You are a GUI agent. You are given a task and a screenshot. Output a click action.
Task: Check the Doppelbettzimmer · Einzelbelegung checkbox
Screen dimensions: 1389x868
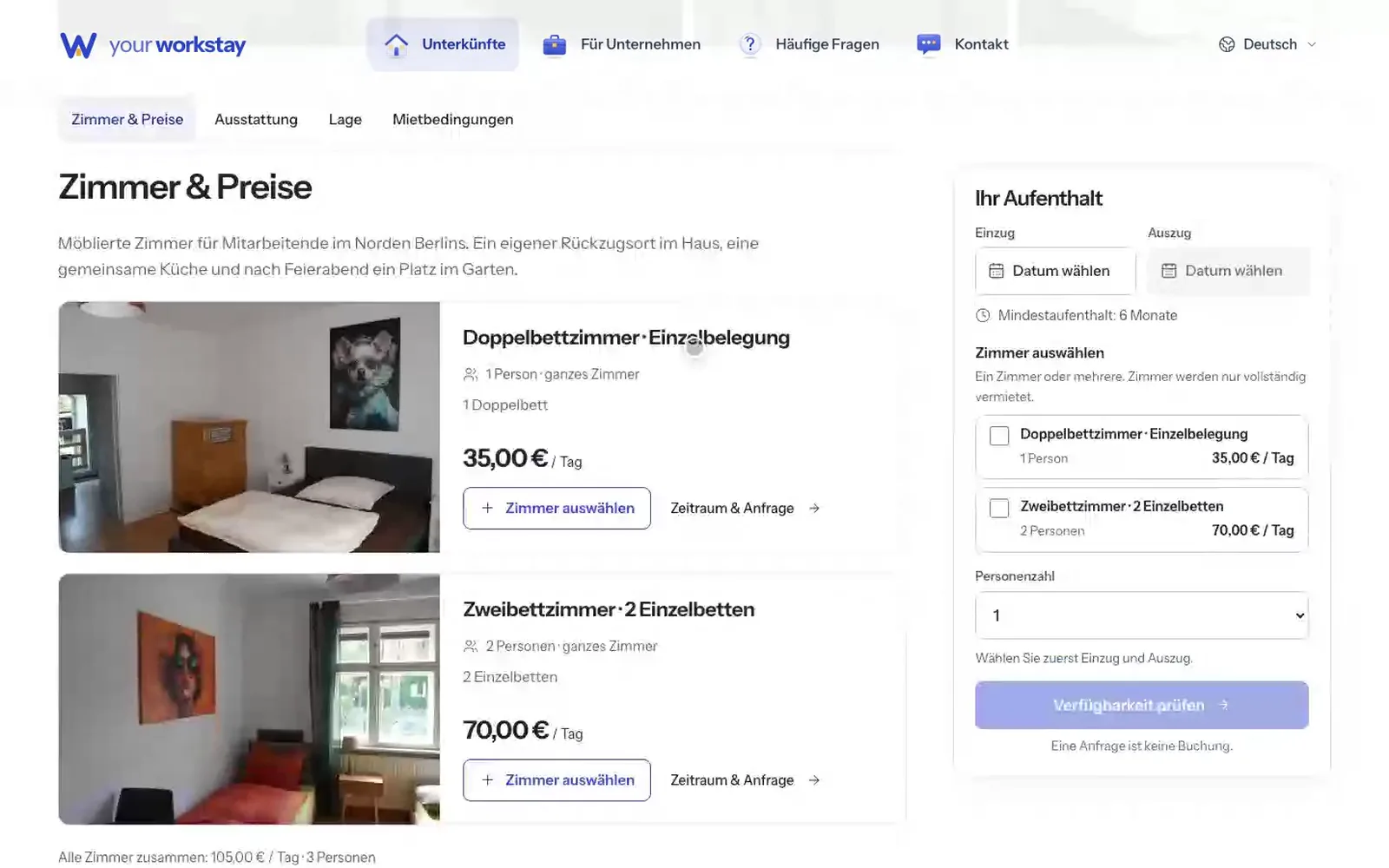coord(999,436)
